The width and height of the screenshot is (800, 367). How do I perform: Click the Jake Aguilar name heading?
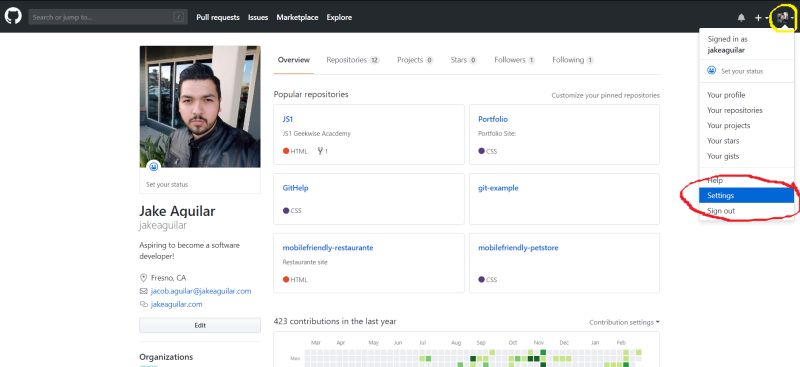click(177, 211)
